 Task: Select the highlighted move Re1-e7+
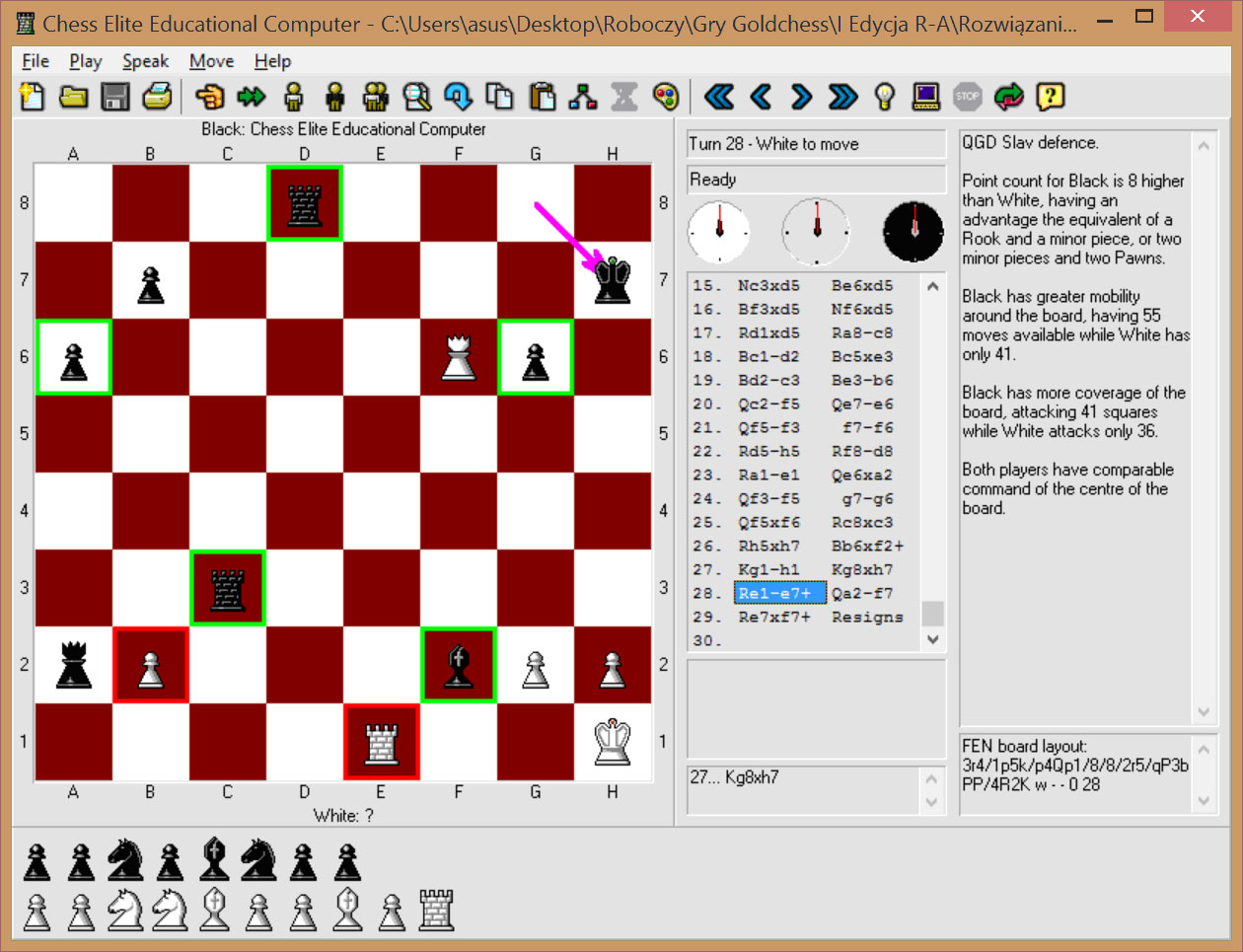779,593
